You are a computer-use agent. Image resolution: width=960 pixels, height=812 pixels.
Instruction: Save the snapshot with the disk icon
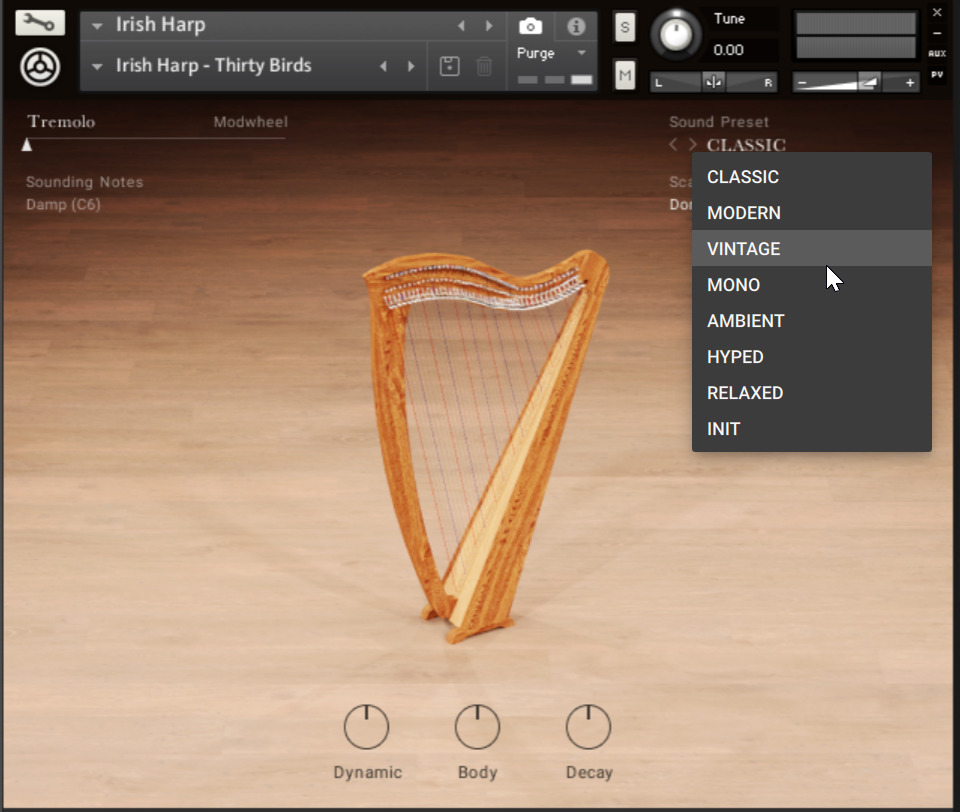coord(449,66)
